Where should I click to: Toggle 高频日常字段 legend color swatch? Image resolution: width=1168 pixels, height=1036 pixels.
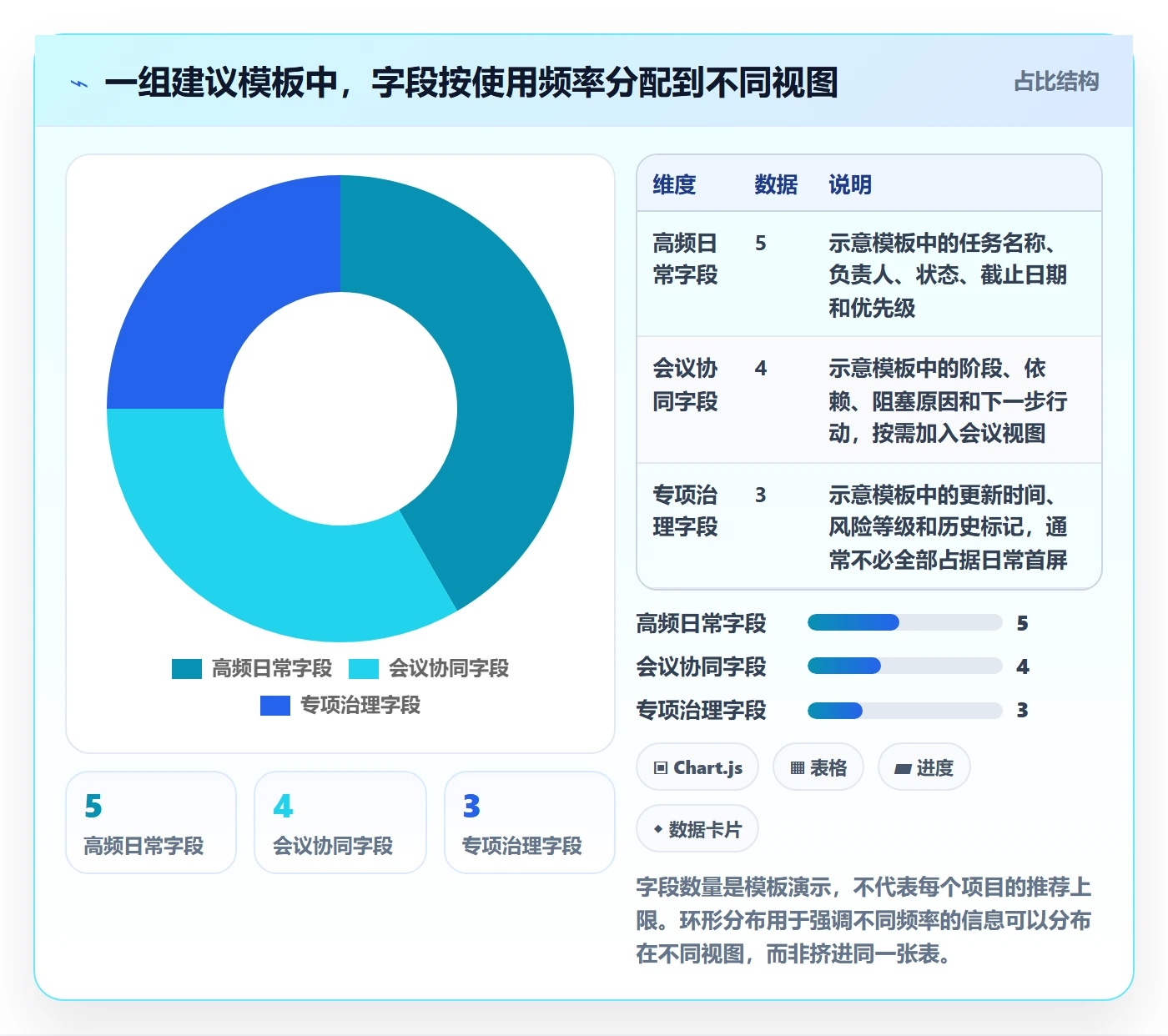click(x=187, y=669)
